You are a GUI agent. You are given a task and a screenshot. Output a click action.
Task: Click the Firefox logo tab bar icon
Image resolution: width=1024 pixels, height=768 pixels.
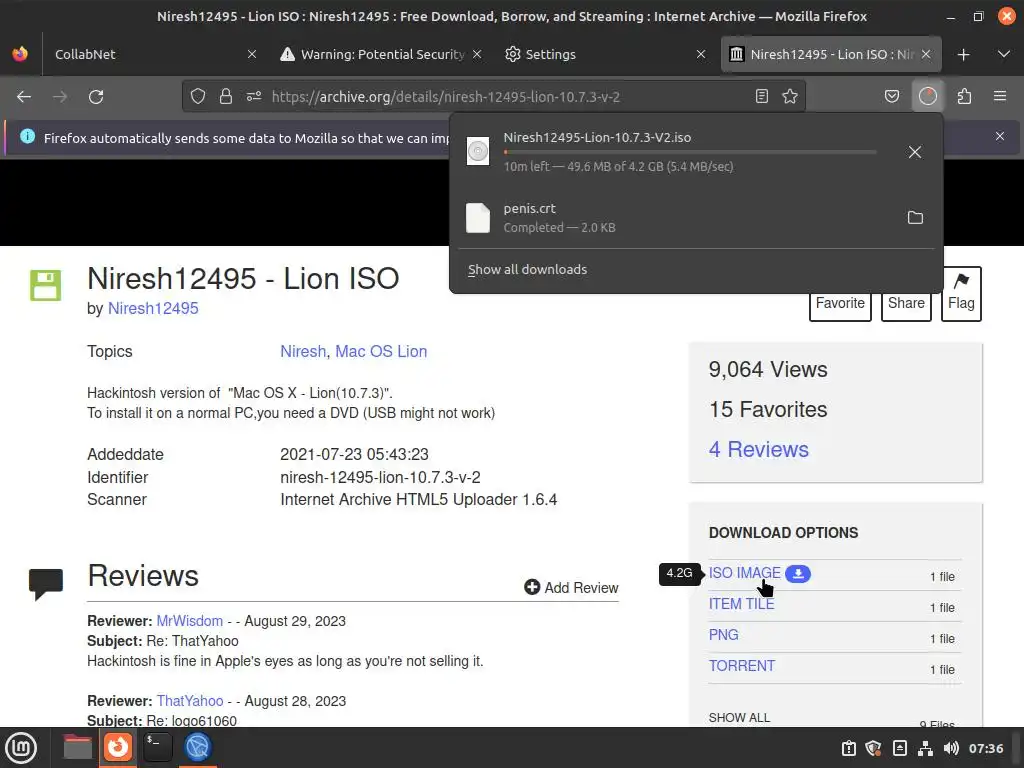(x=20, y=54)
